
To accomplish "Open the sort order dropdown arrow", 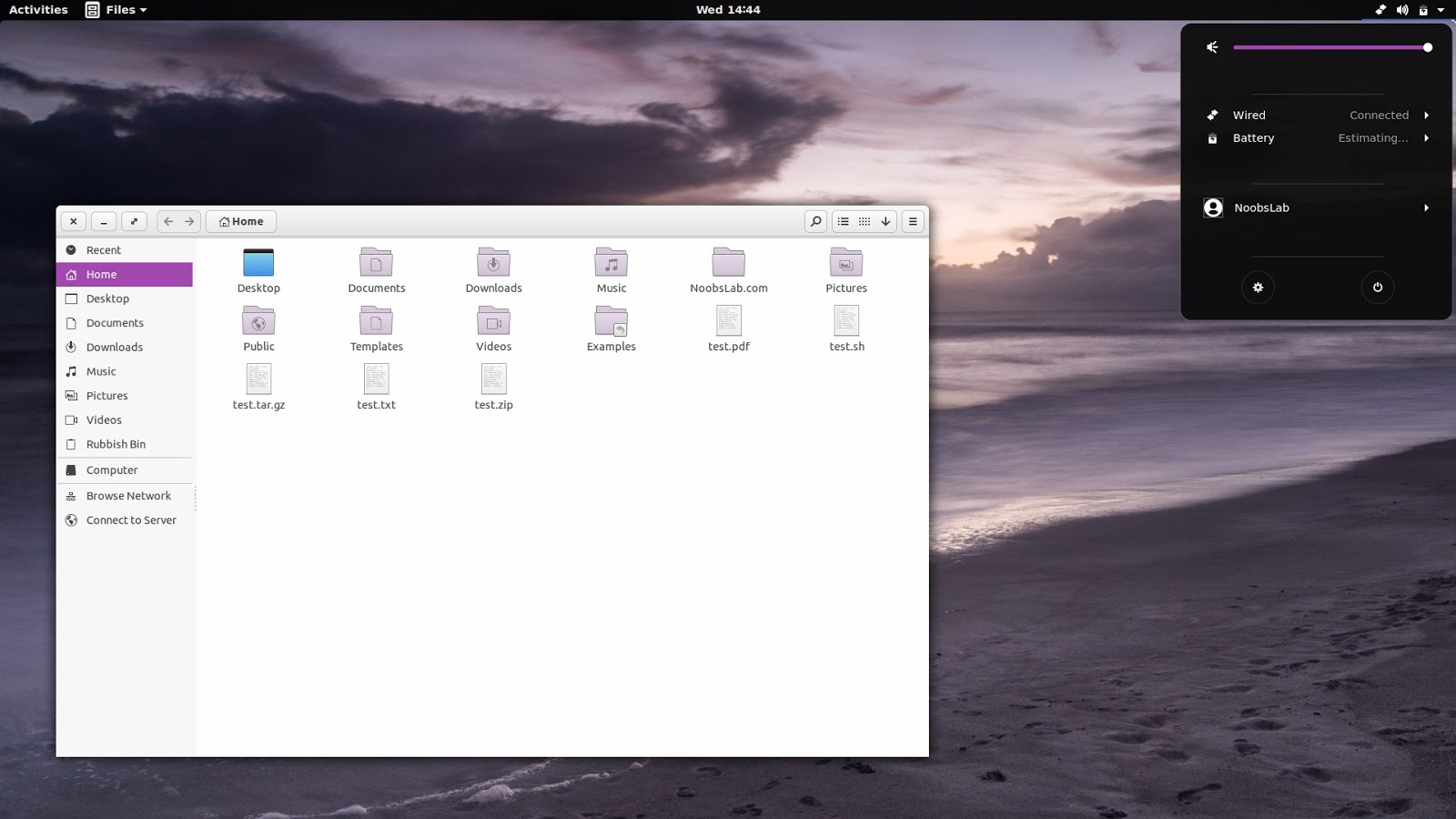I will [x=885, y=221].
